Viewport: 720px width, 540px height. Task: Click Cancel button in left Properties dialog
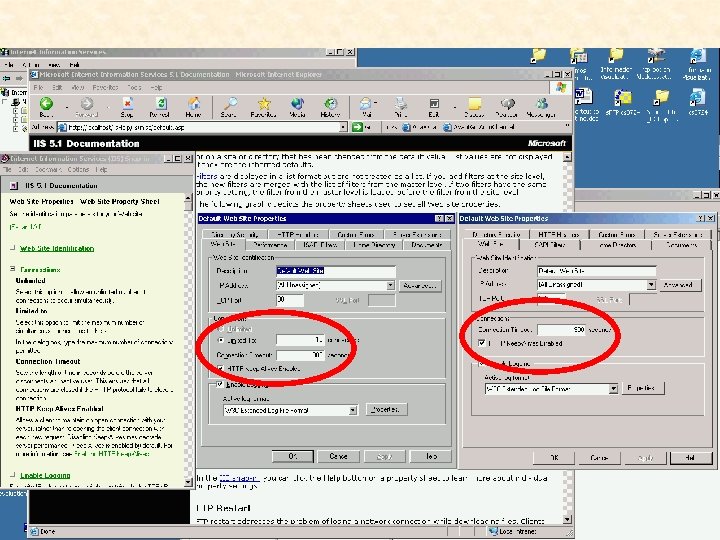tap(338, 456)
